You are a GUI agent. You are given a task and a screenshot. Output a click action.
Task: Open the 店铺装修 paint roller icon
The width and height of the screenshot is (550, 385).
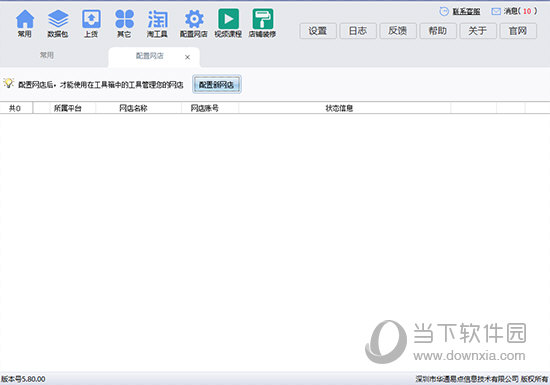point(262,23)
